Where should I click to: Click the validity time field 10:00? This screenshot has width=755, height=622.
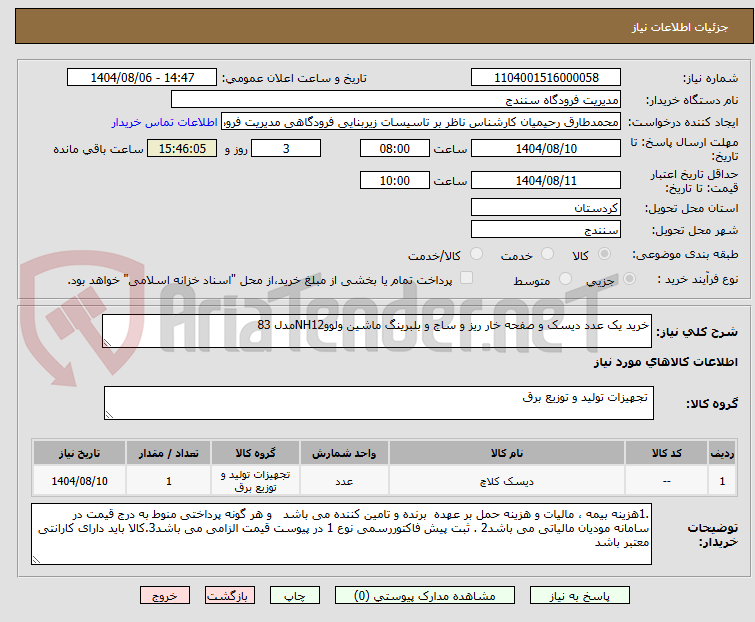[x=394, y=181]
